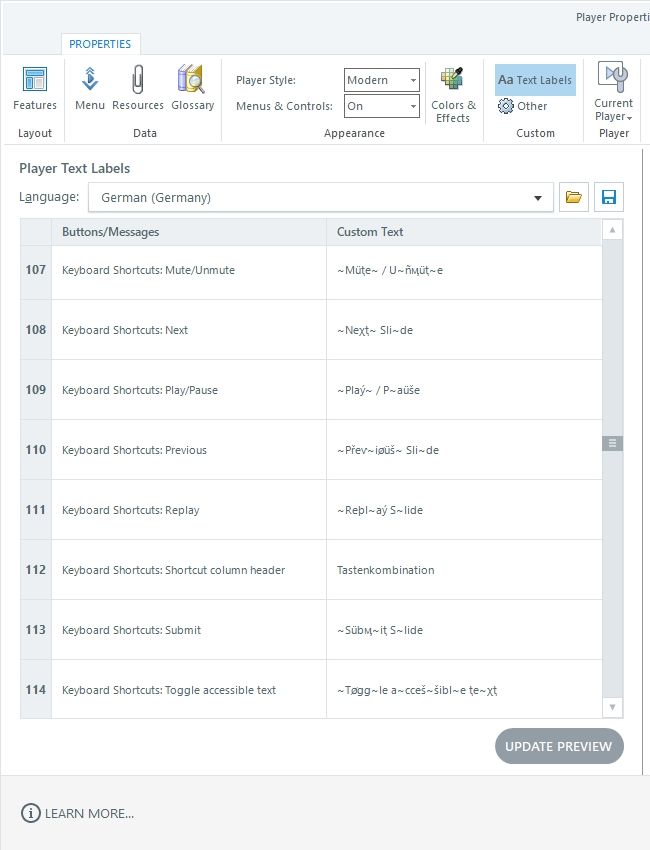Switch to the PROPERTIES tab
This screenshot has height=850, width=650.
point(100,44)
